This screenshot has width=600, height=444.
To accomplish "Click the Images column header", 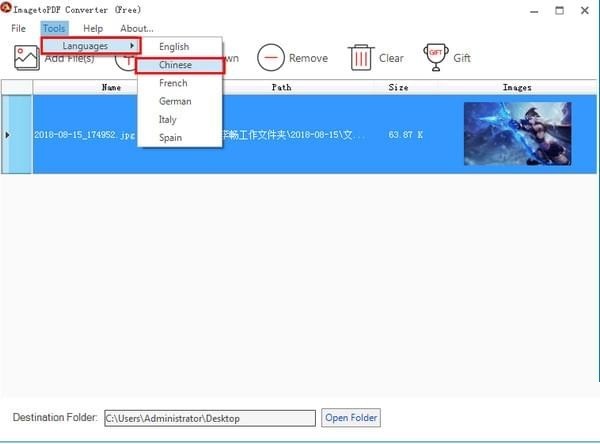I will pos(517,87).
